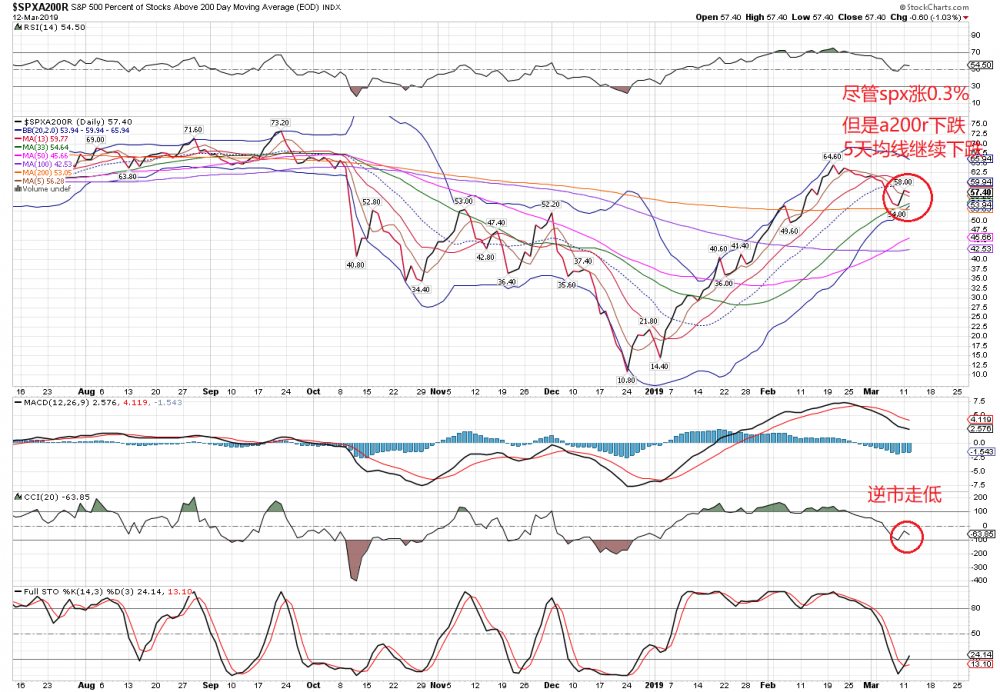Click the Low 57.40 header value
Viewport: 1000px width, 692px height.
(x=812, y=17)
